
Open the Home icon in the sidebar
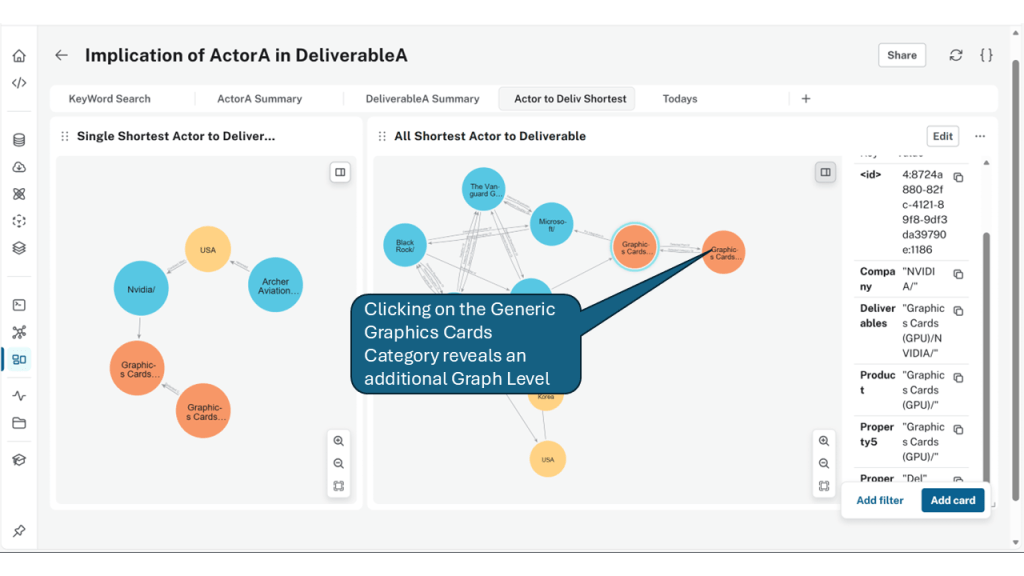[x=19, y=56]
